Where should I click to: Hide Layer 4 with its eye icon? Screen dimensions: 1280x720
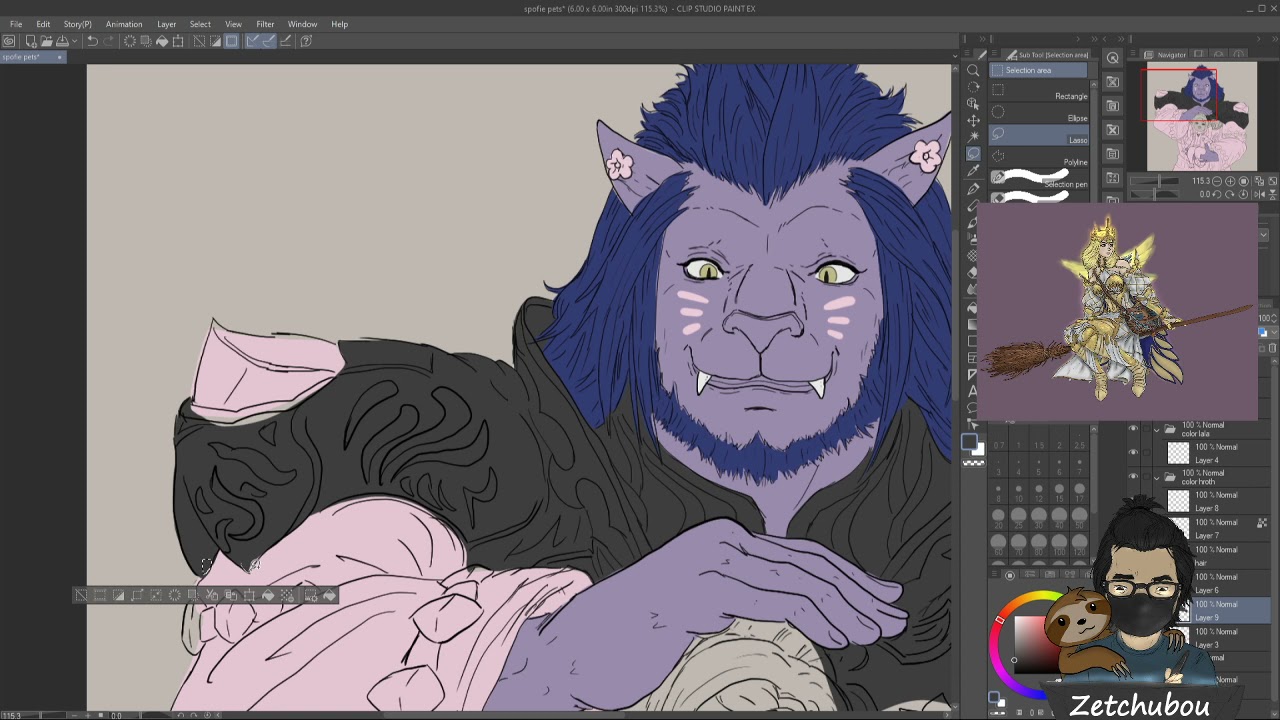[x=1133, y=453]
